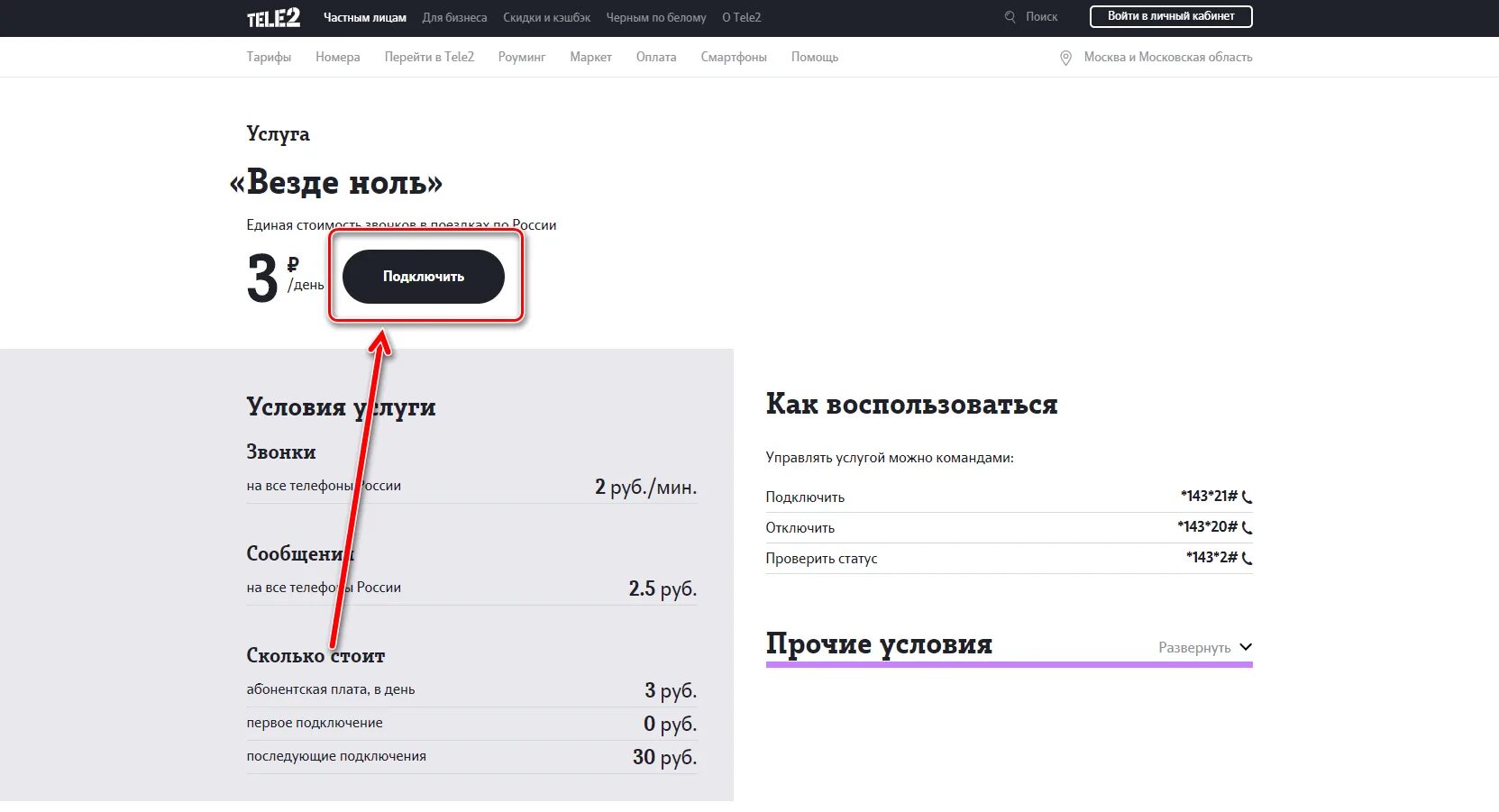Expand Прочие условия with the chevron
1499x812 pixels.
point(1246,647)
